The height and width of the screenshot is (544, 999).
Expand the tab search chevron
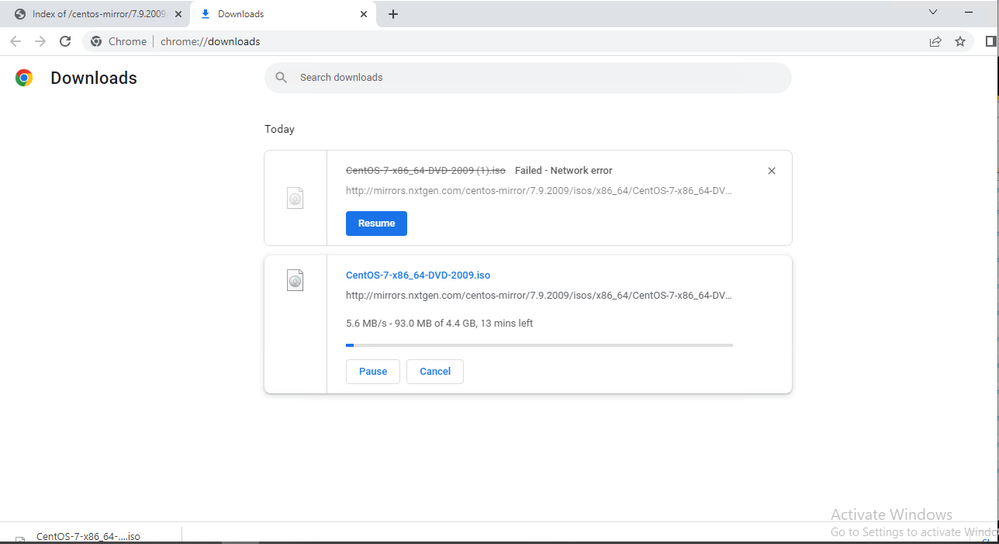(933, 13)
